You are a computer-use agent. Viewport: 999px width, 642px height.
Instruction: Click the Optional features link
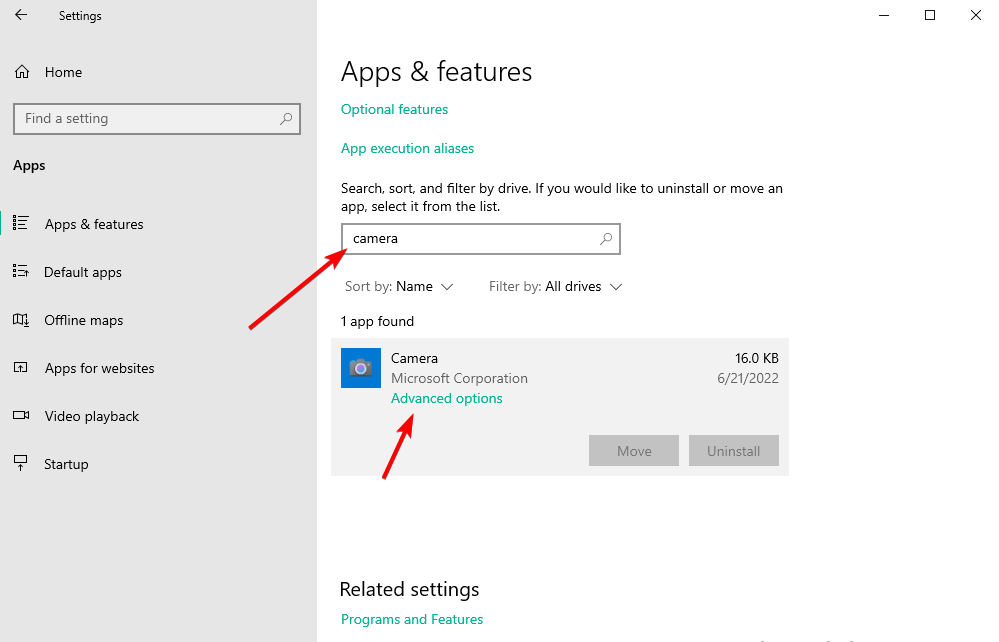tap(394, 110)
